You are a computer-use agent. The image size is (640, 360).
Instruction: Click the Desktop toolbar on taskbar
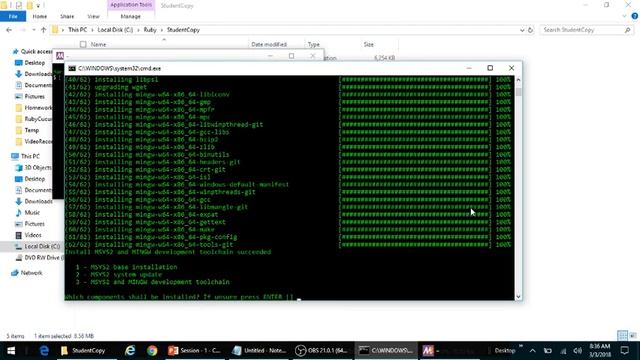(x=505, y=351)
